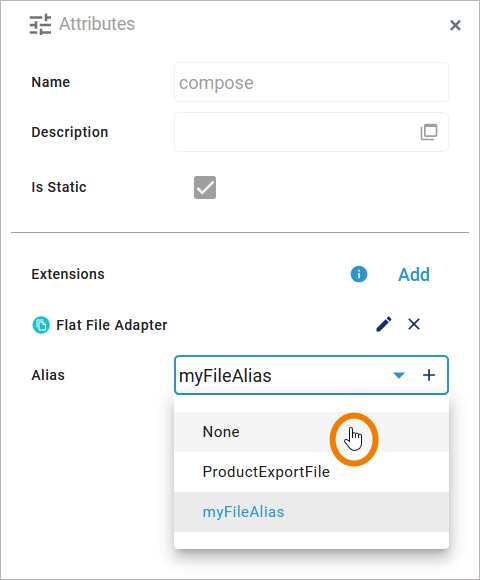Click the Extensions info icon
This screenshot has height=580, width=480.
359,274
